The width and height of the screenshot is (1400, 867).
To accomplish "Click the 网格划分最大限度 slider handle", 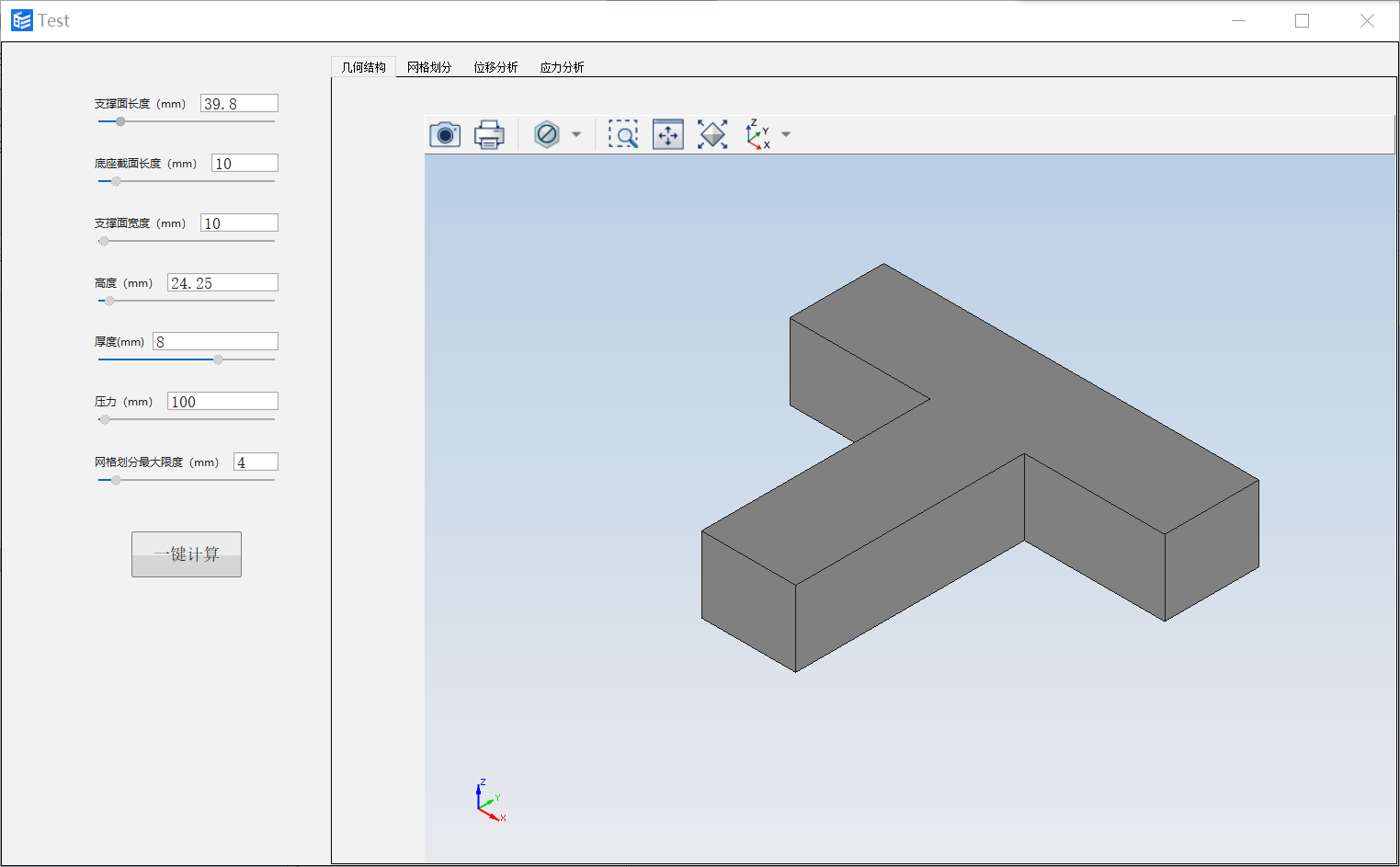I will [x=116, y=480].
